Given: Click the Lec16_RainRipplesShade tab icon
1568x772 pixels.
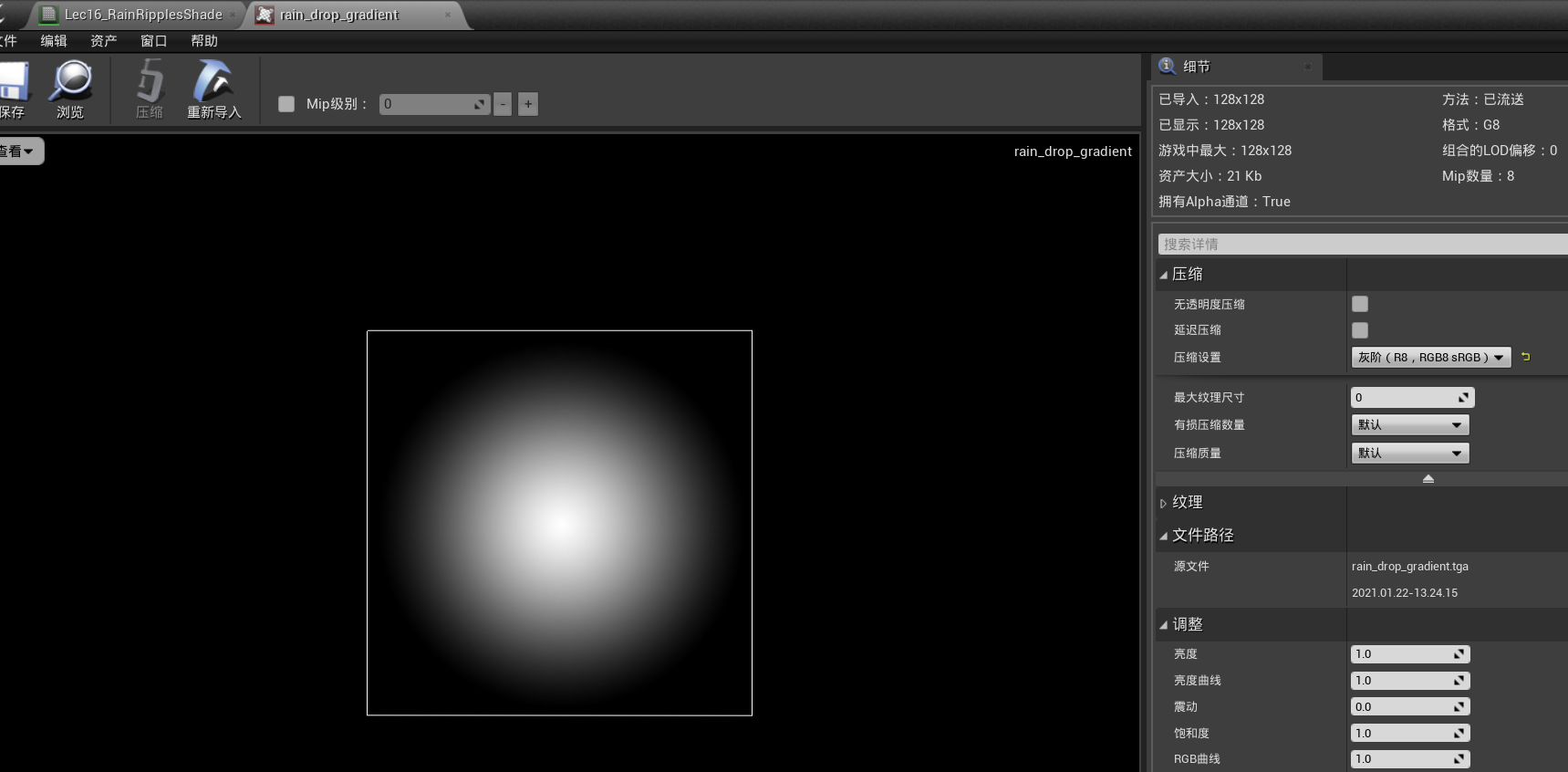Looking at the screenshot, I should coord(48,15).
